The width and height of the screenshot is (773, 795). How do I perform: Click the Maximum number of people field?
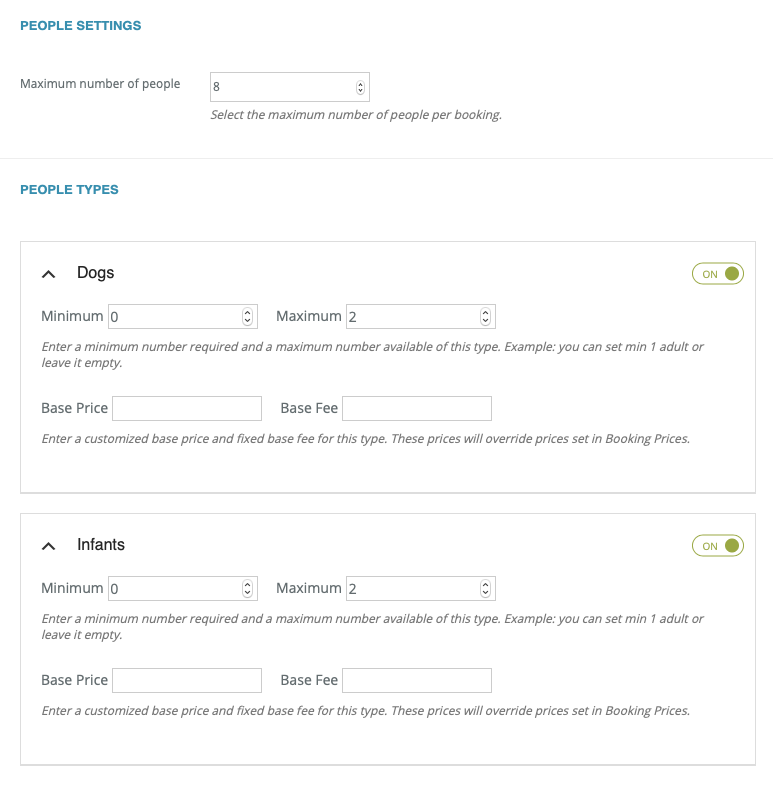(282, 87)
